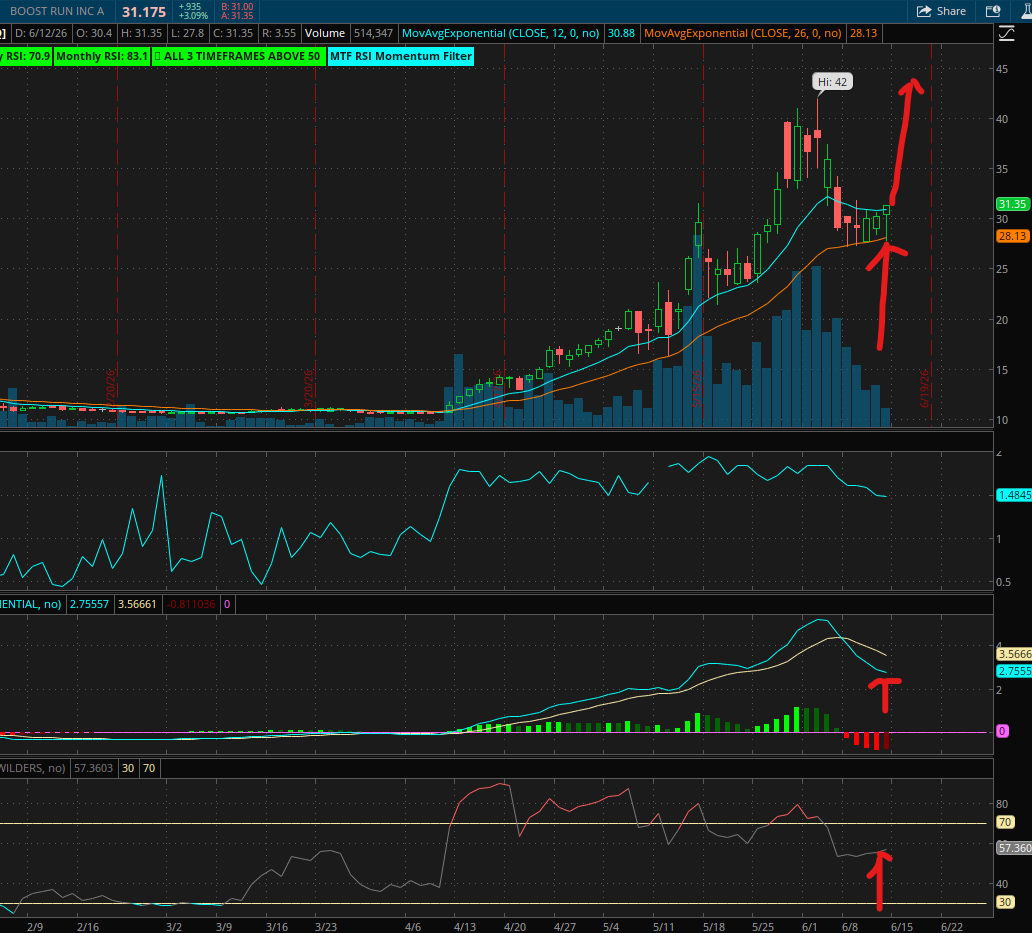Click the close value C: 31.35
Viewport: 1032px width, 933px height.
tap(232, 33)
